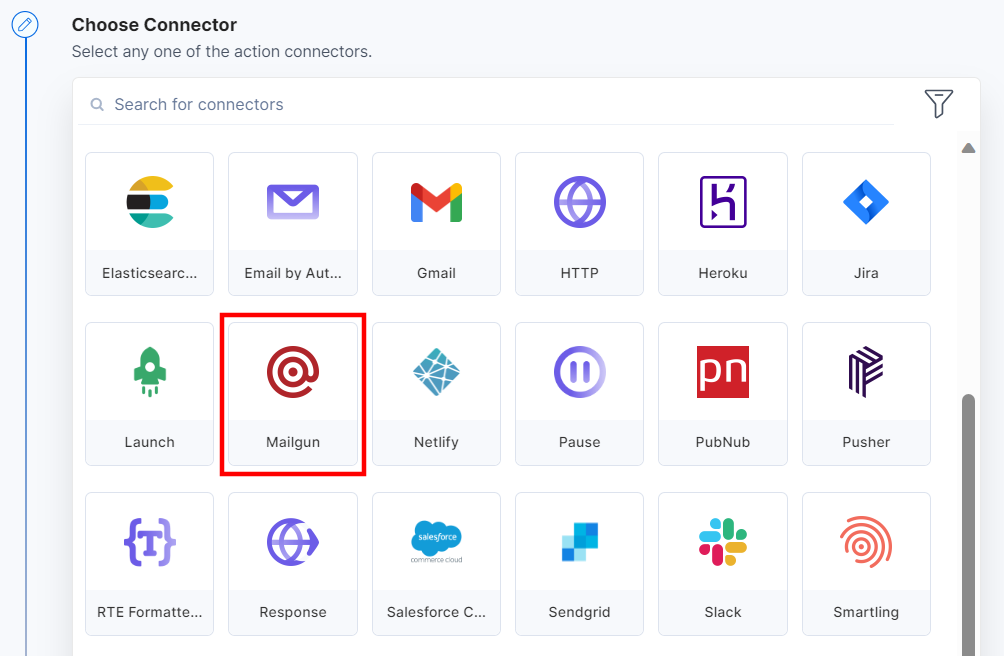The image size is (1004, 656).
Task: Pick the Gmail connector icon
Action: (x=436, y=202)
